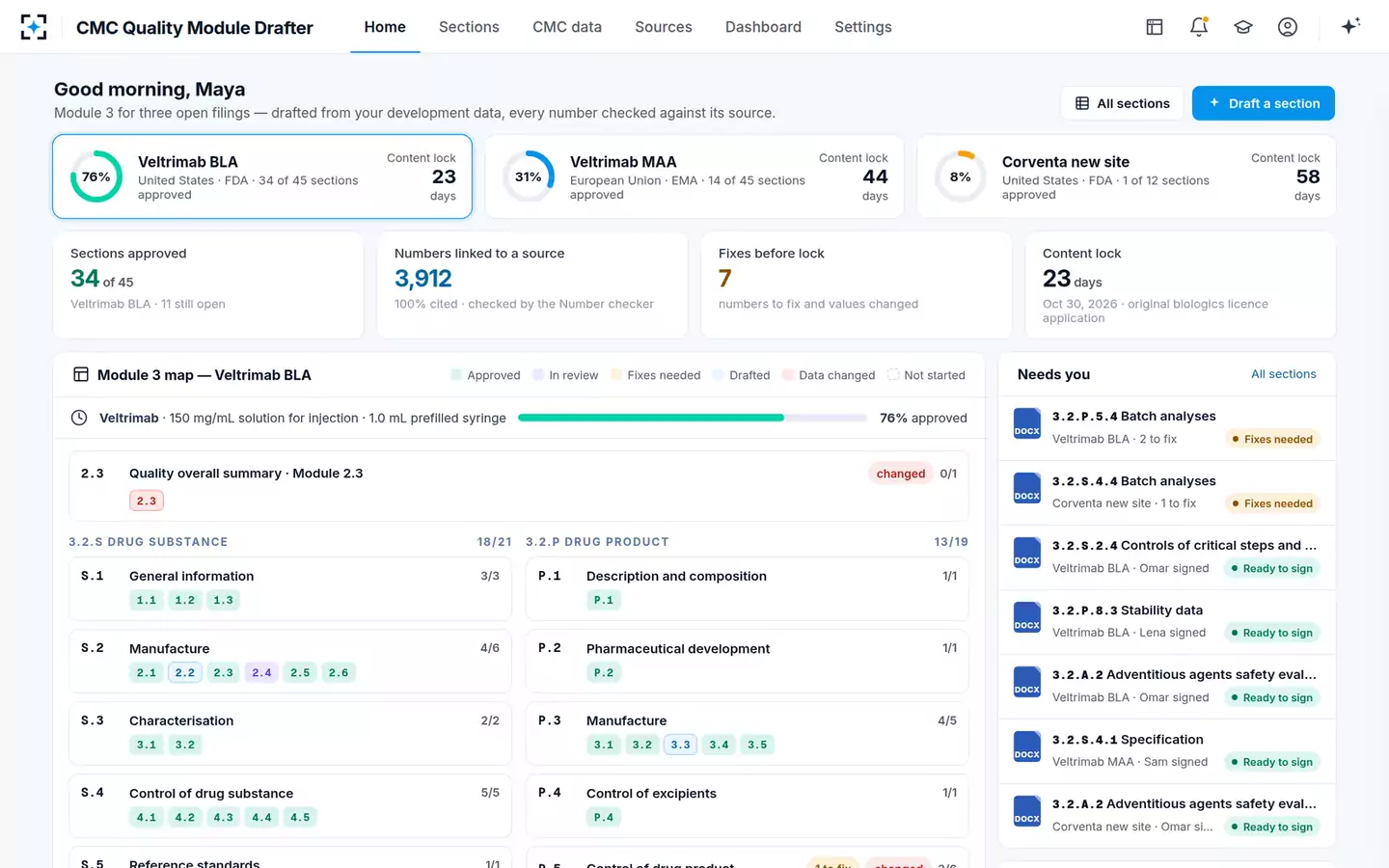Click the 31% progress ring on Veltrimab MAA
This screenshot has height=868, width=1389.
click(x=529, y=176)
